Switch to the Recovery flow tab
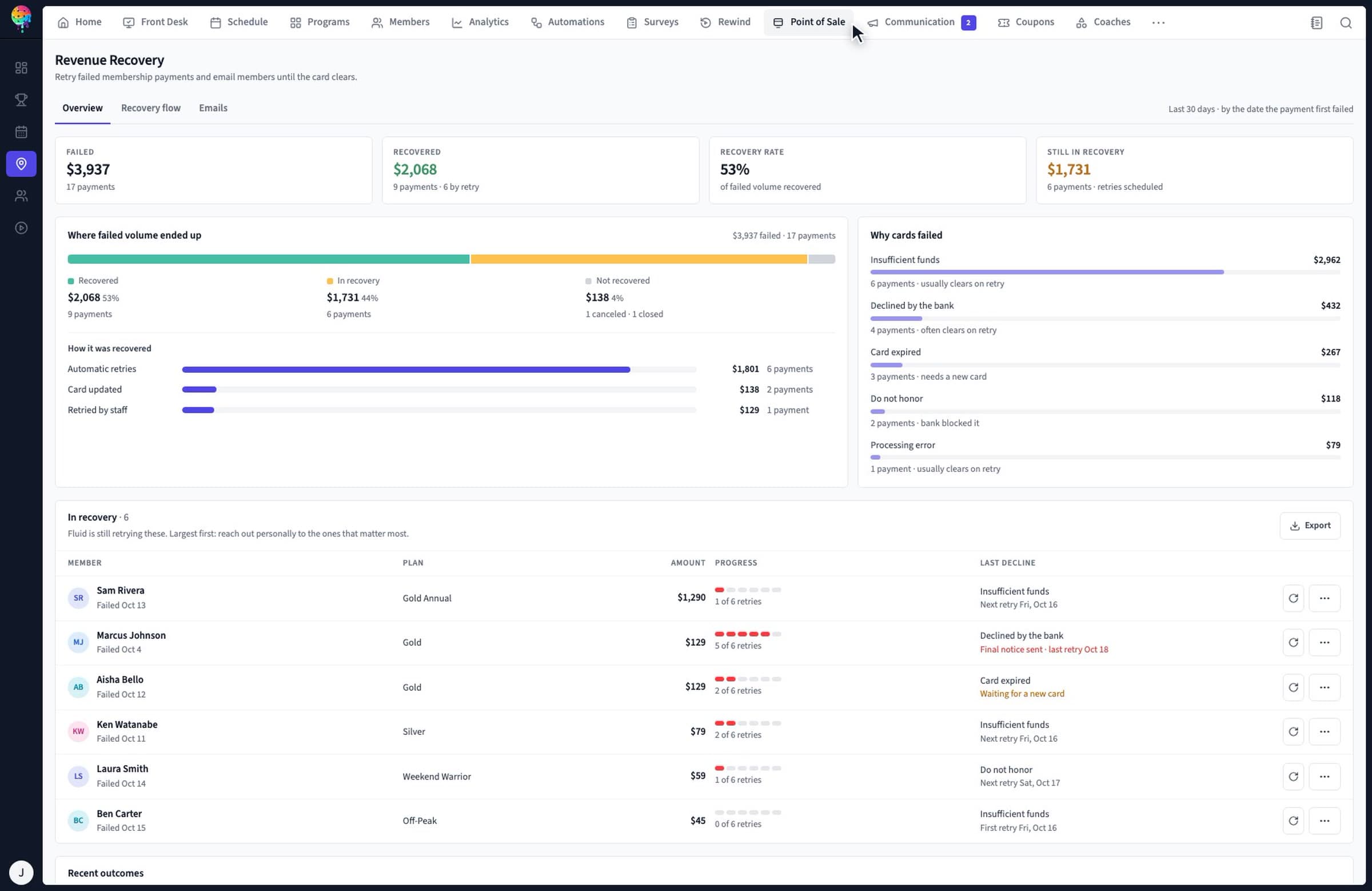 (150, 108)
